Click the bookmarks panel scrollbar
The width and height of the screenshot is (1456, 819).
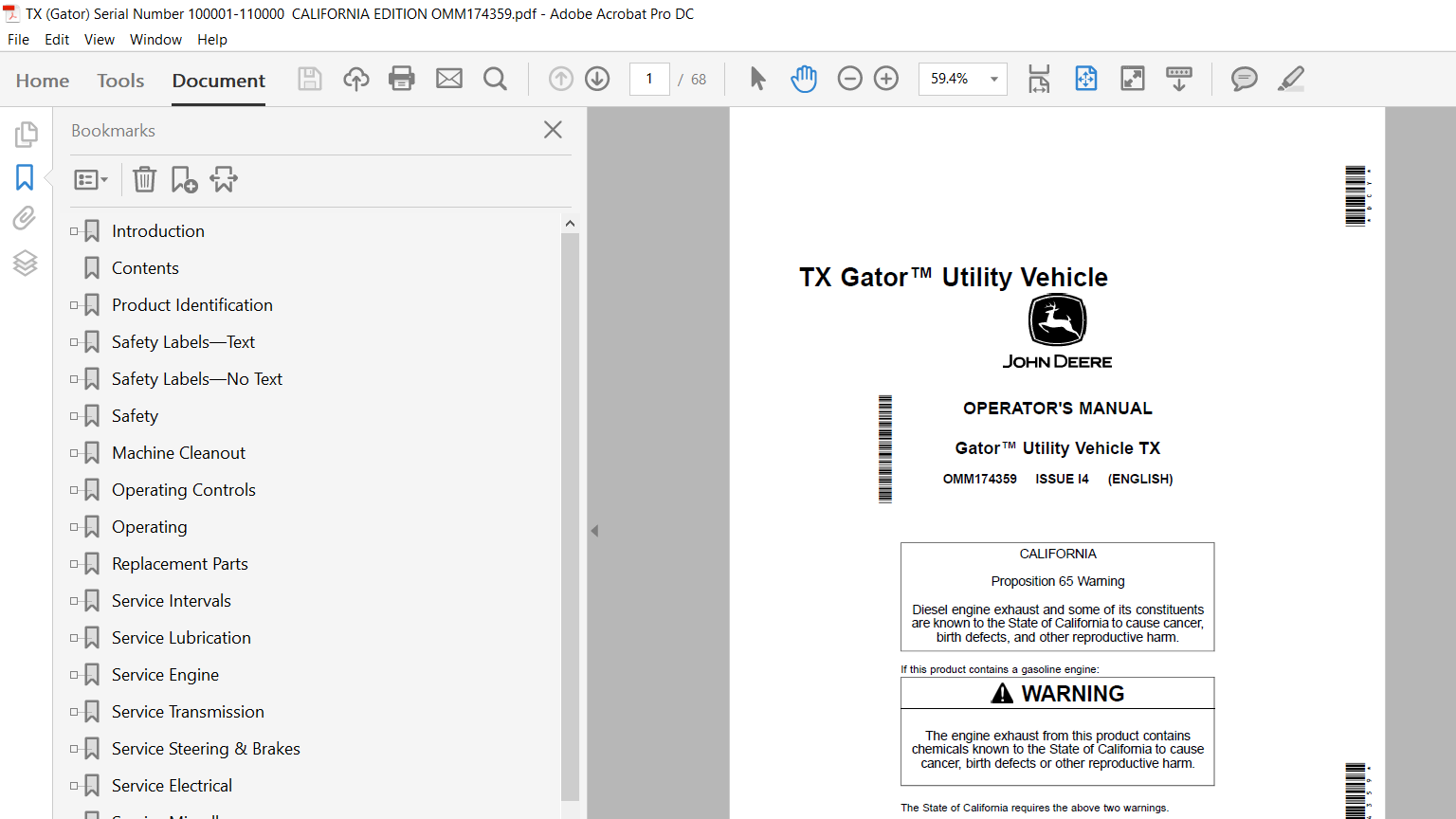[x=570, y=517]
